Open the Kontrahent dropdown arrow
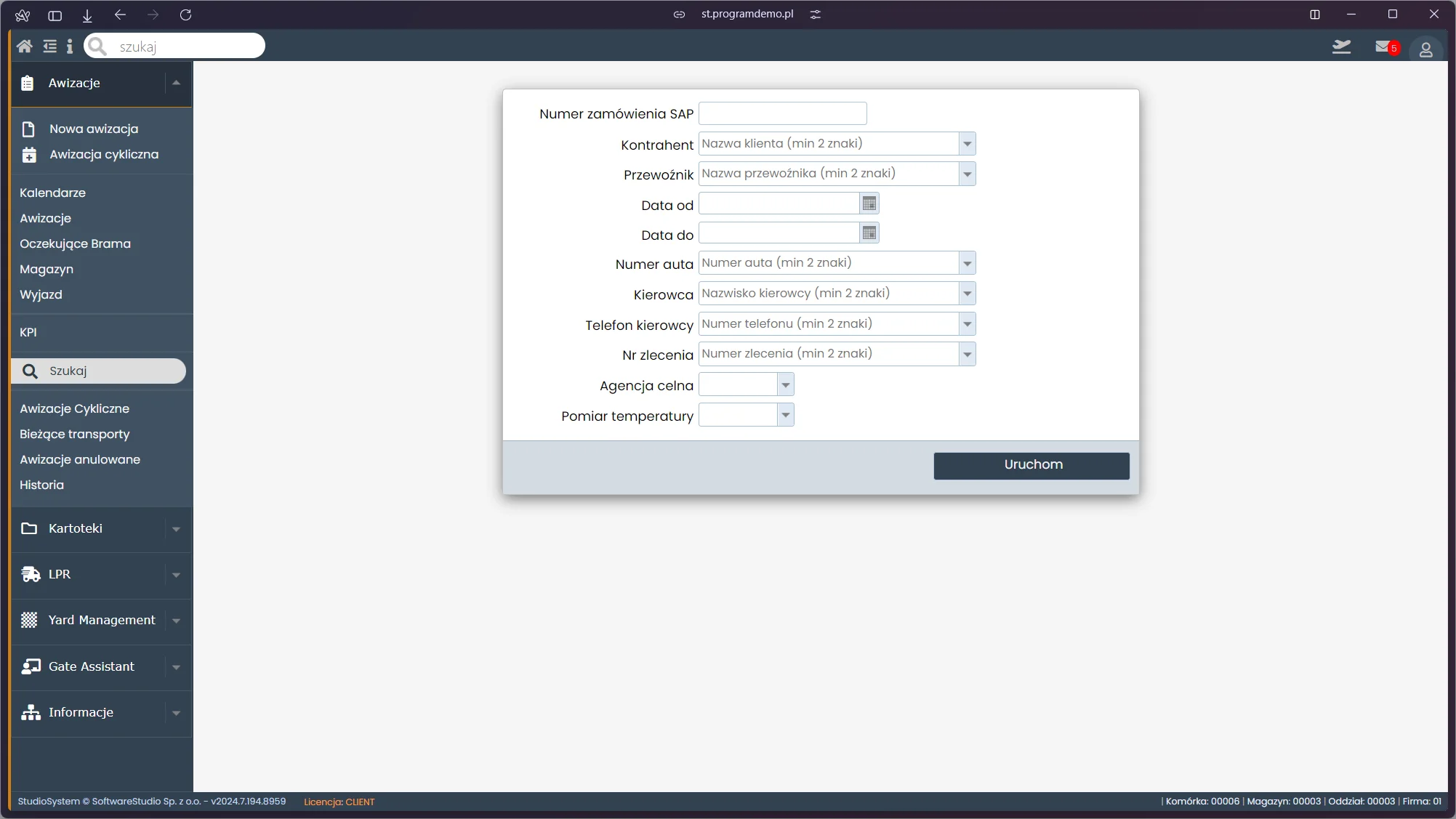Image resolution: width=1456 pixels, height=819 pixels. 967,144
